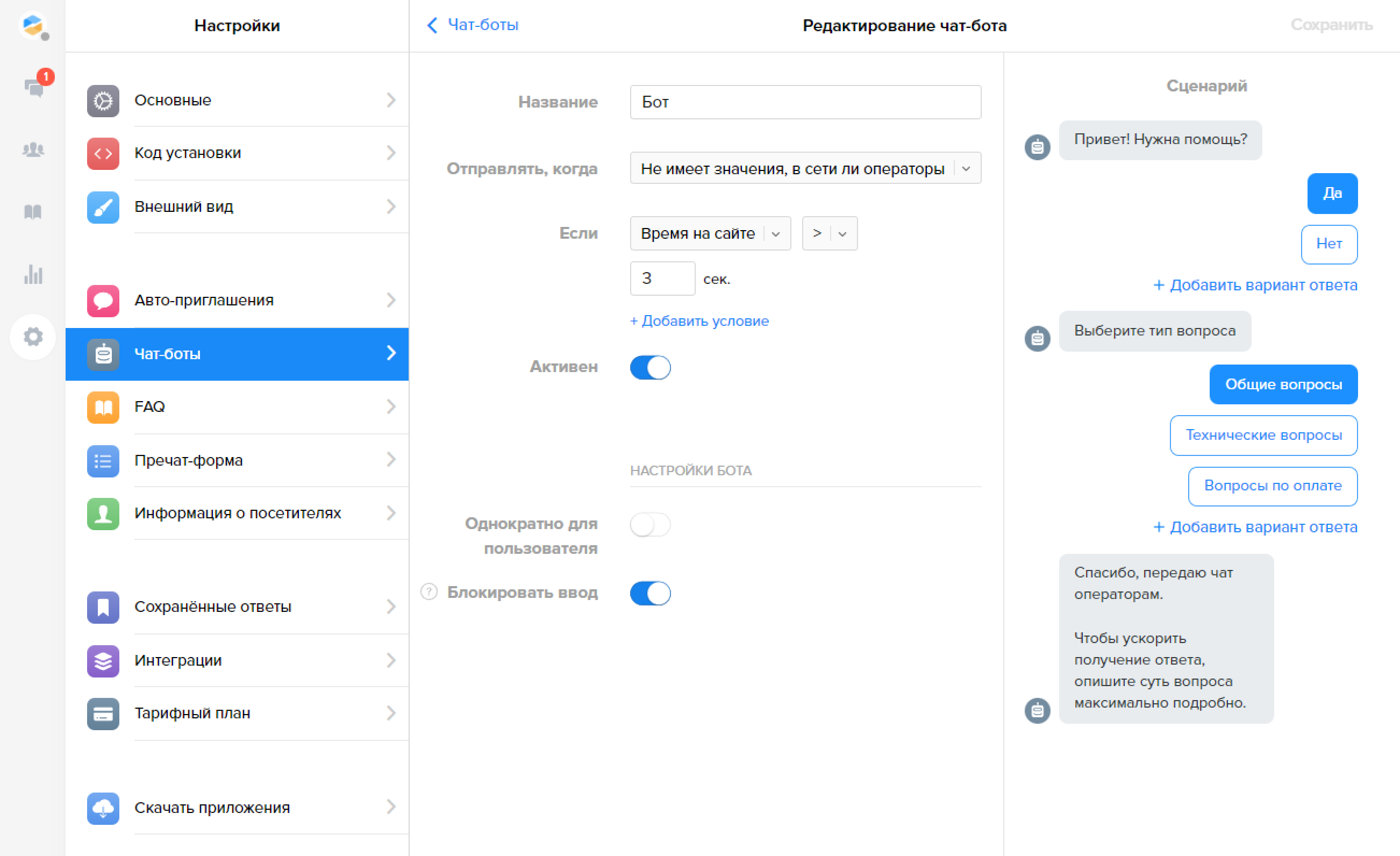
Task: Expand the Время на сайте dropdown
Action: 710,233
